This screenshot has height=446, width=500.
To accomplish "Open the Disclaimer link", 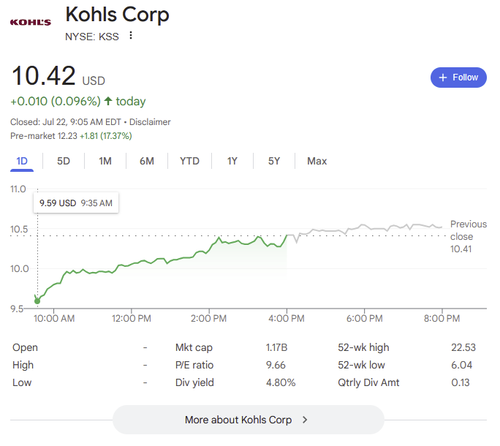I will pyautogui.click(x=150, y=122).
